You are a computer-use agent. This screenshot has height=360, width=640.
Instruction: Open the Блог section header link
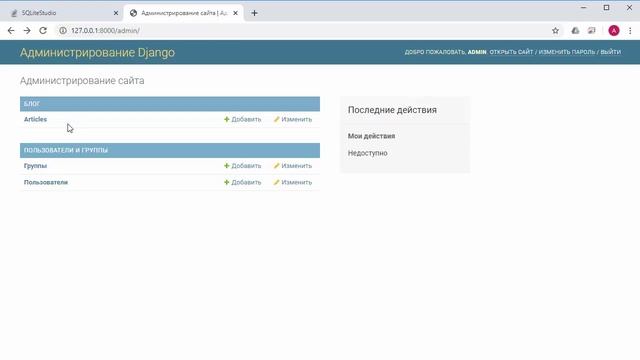pyautogui.click(x=32, y=104)
